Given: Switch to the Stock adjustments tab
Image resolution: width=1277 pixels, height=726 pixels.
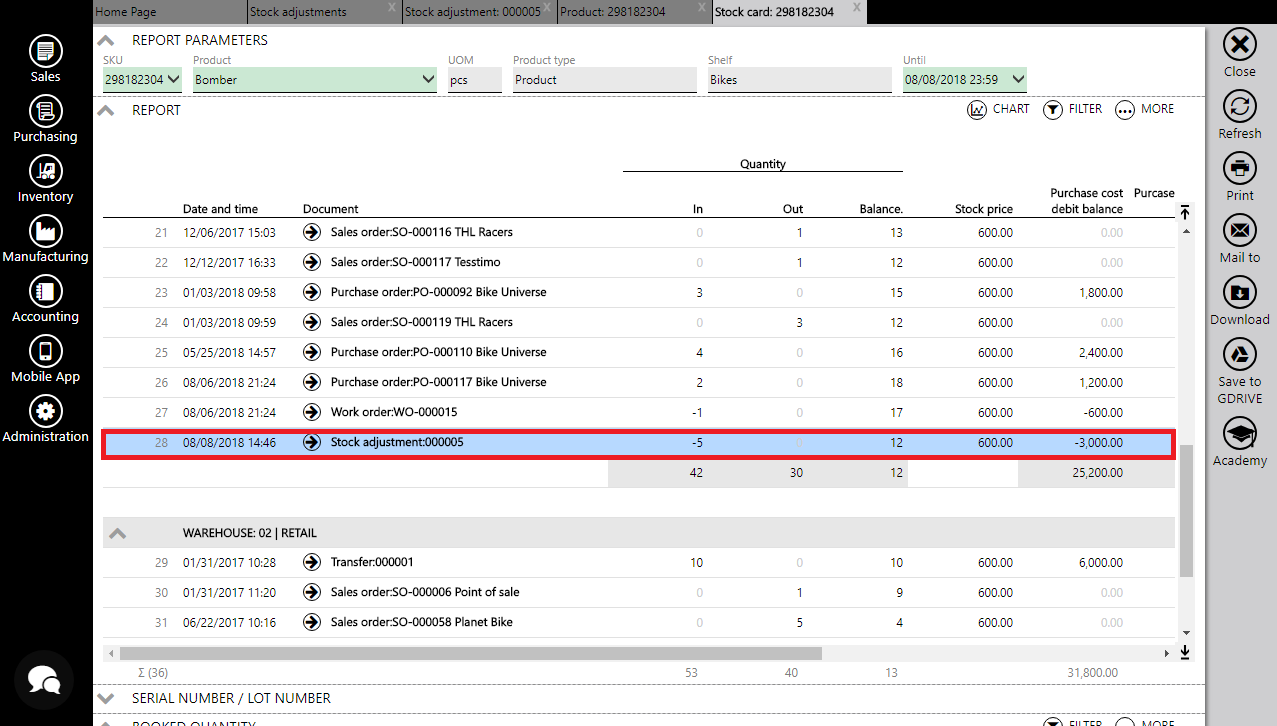Looking at the screenshot, I should [x=326, y=12].
